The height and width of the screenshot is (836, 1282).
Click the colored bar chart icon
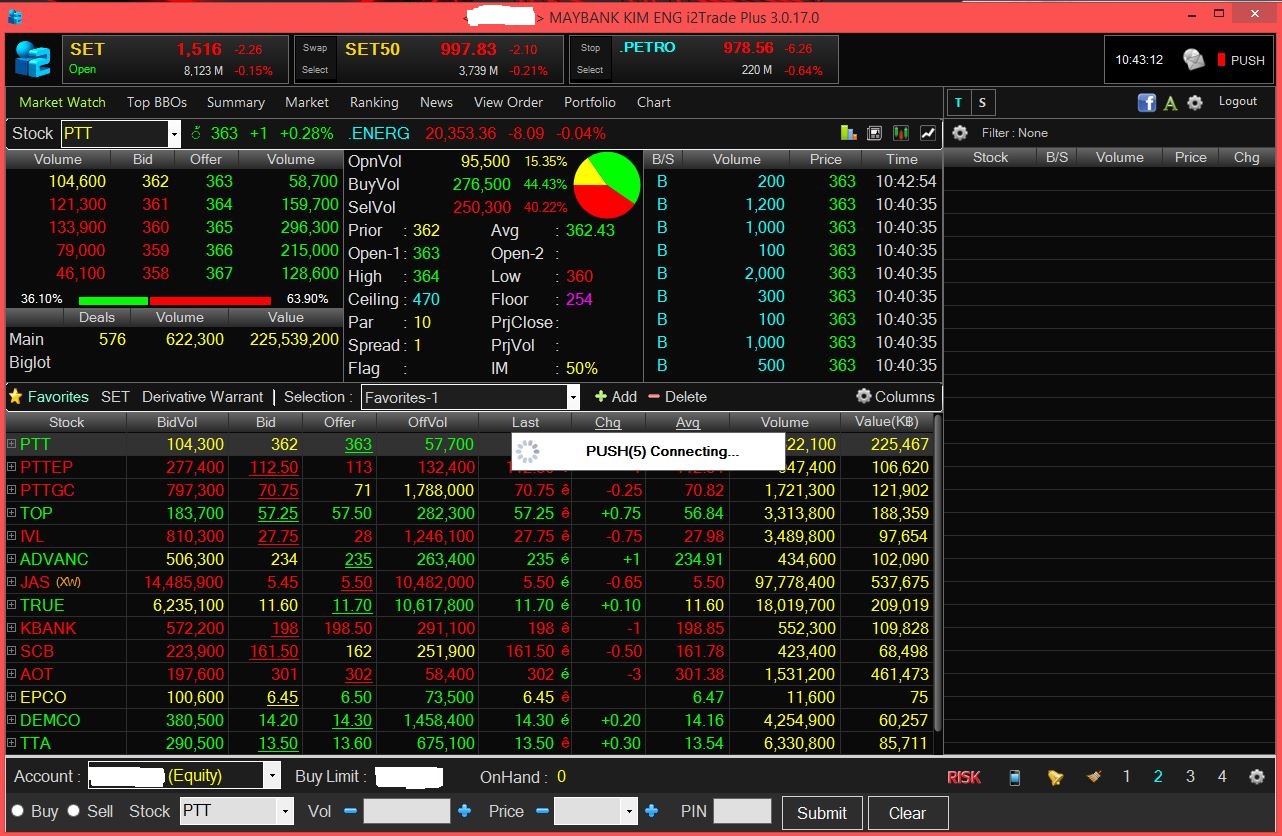(x=848, y=133)
